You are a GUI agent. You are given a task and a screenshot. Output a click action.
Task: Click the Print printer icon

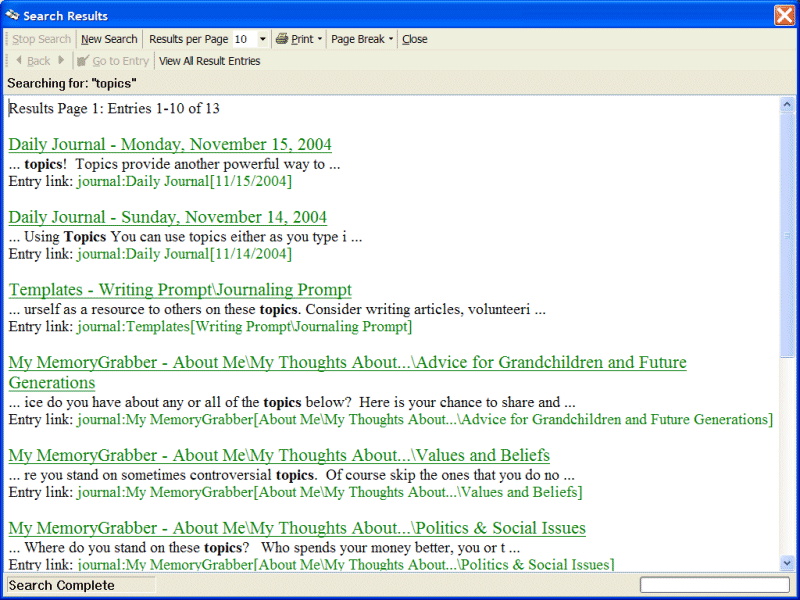tap(282, 39)
